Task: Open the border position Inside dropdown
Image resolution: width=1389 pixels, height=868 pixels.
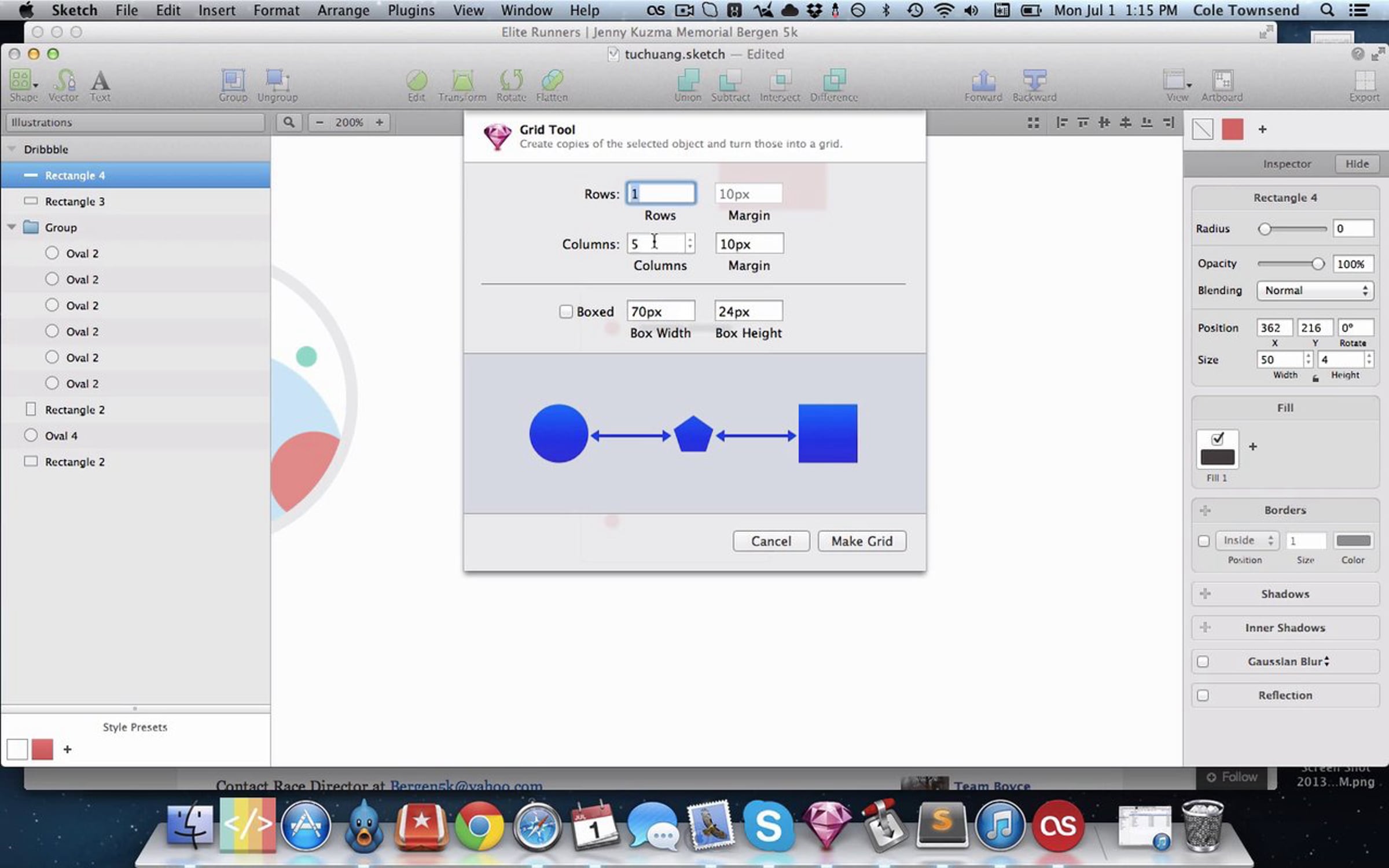Action: [1246, 540]
